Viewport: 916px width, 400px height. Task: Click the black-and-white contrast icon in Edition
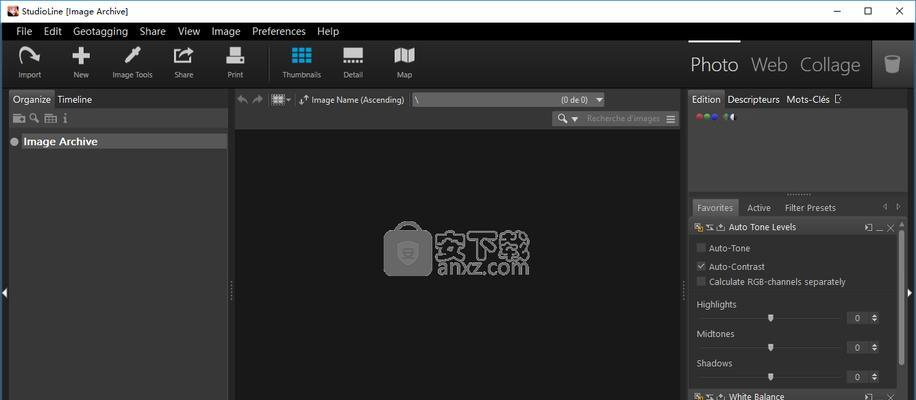pyautogui.click(x=730, y=117)
